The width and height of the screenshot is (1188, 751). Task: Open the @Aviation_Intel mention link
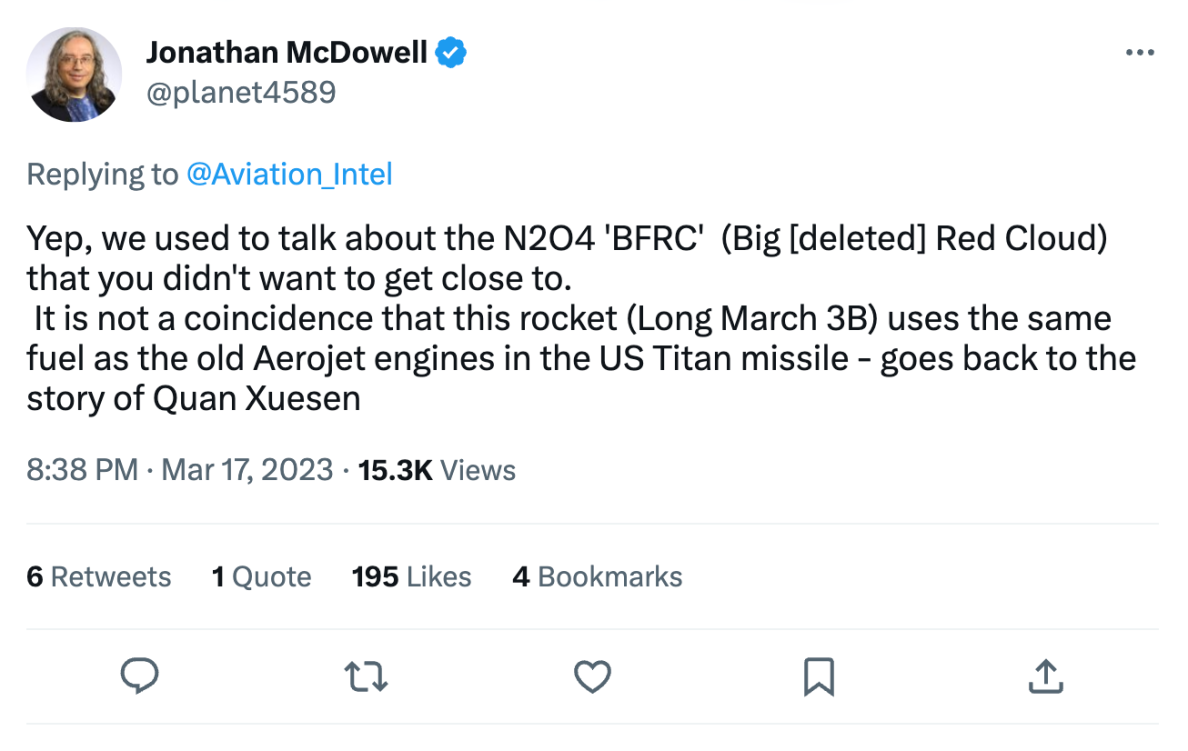click(289, 174)
